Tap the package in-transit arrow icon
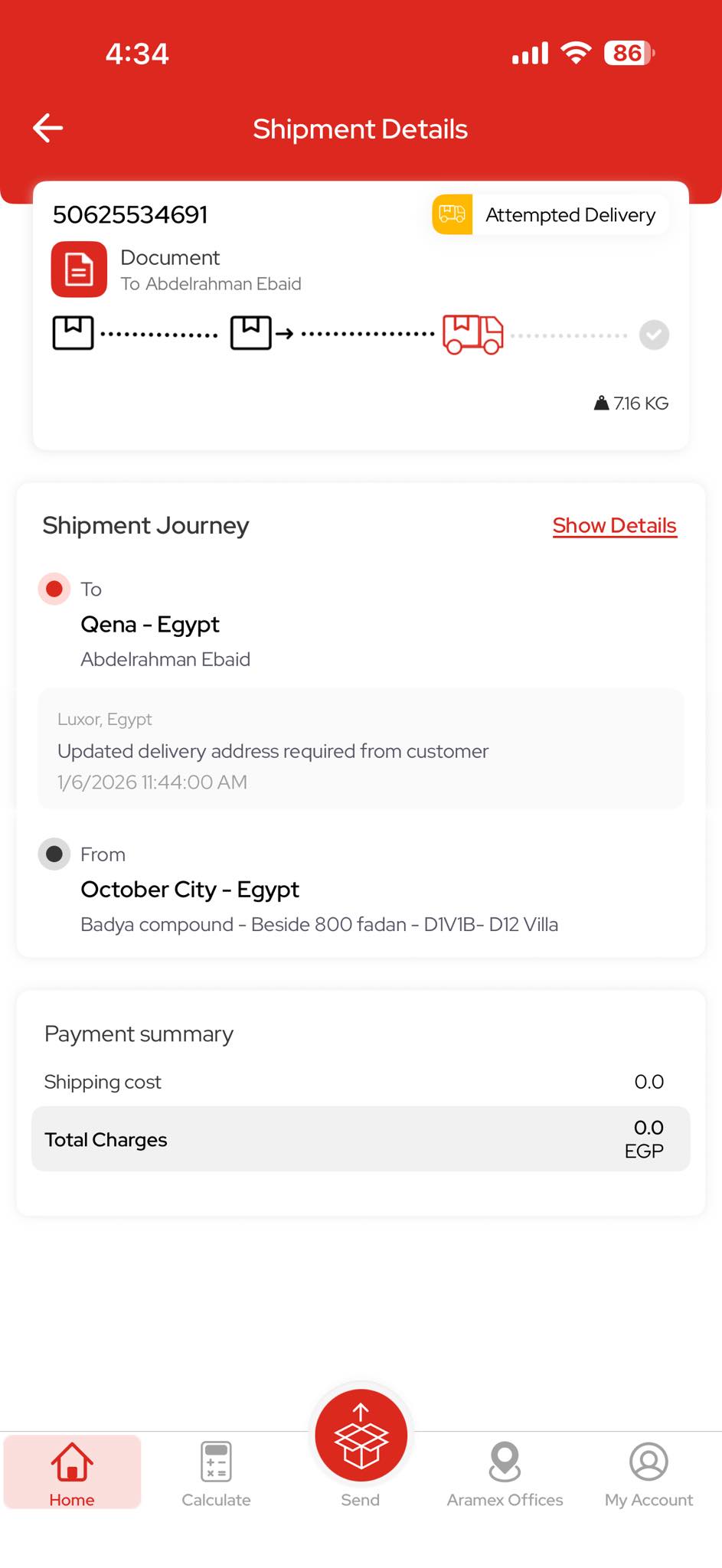Viewport: 722px width, 1568px height. click(262, 333)
